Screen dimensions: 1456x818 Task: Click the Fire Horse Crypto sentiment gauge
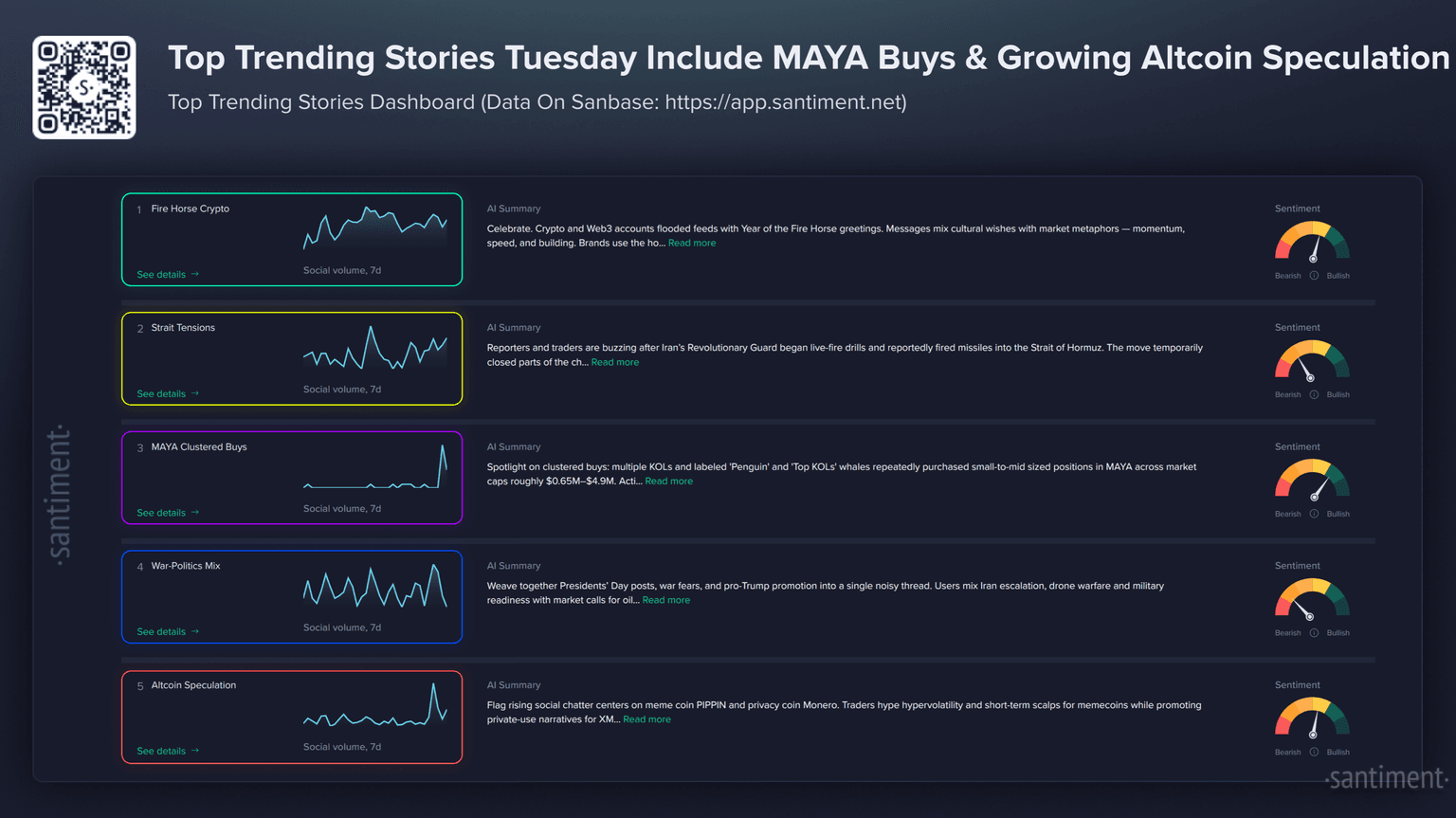1312,243
